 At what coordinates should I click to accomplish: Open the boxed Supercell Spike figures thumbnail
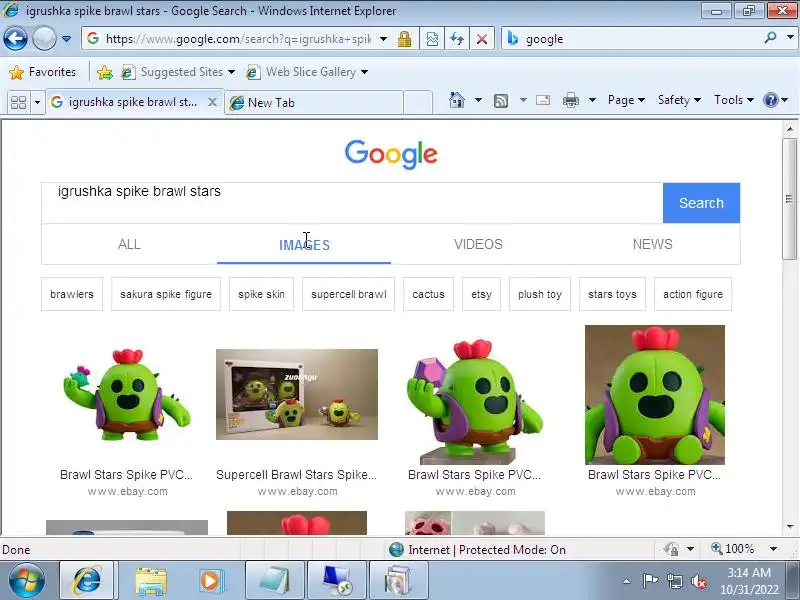pos(297,394)
